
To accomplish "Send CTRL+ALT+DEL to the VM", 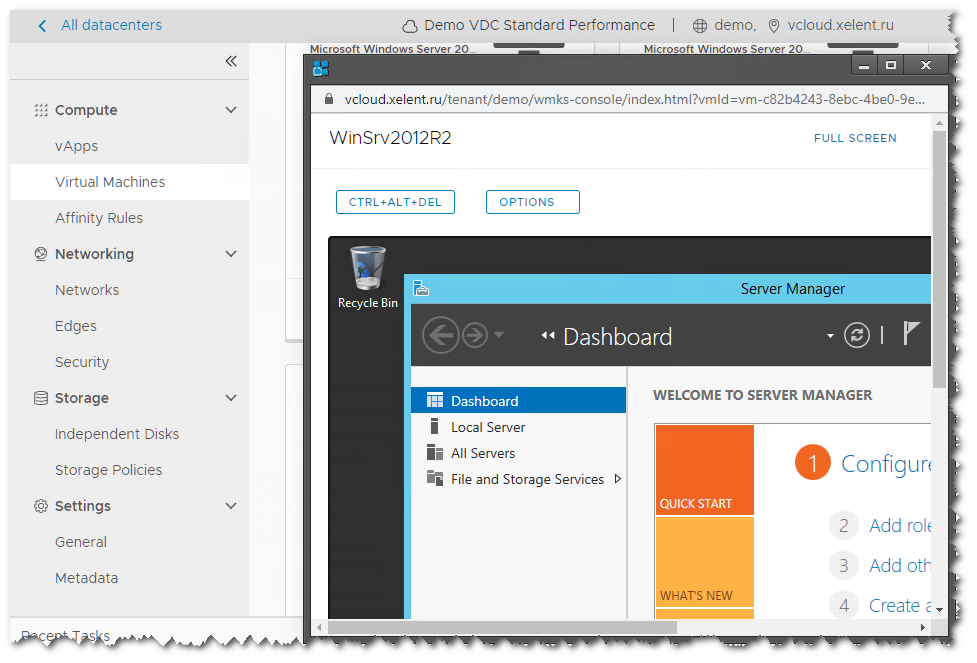I will pos(395,202).
